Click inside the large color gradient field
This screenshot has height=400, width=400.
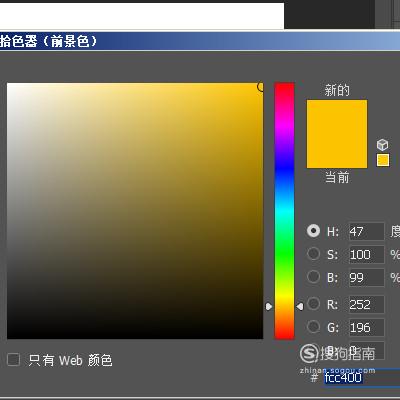point(135,211)
